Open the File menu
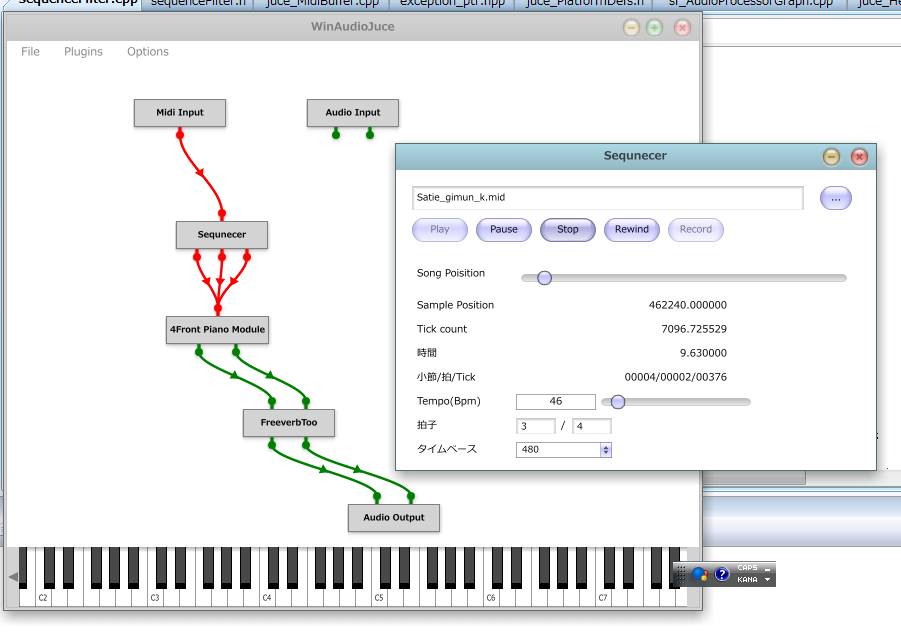This screenshot has width=901, height=635. click(31, 52)
